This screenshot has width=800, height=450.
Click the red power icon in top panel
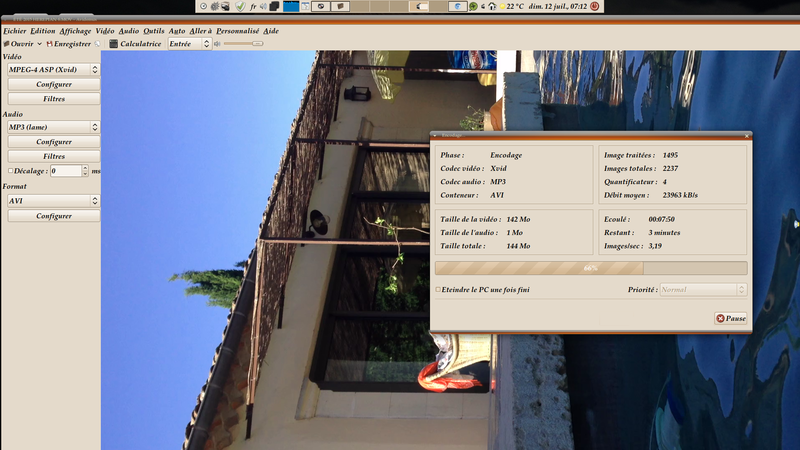pyautogui.click(x=594, y=6)
